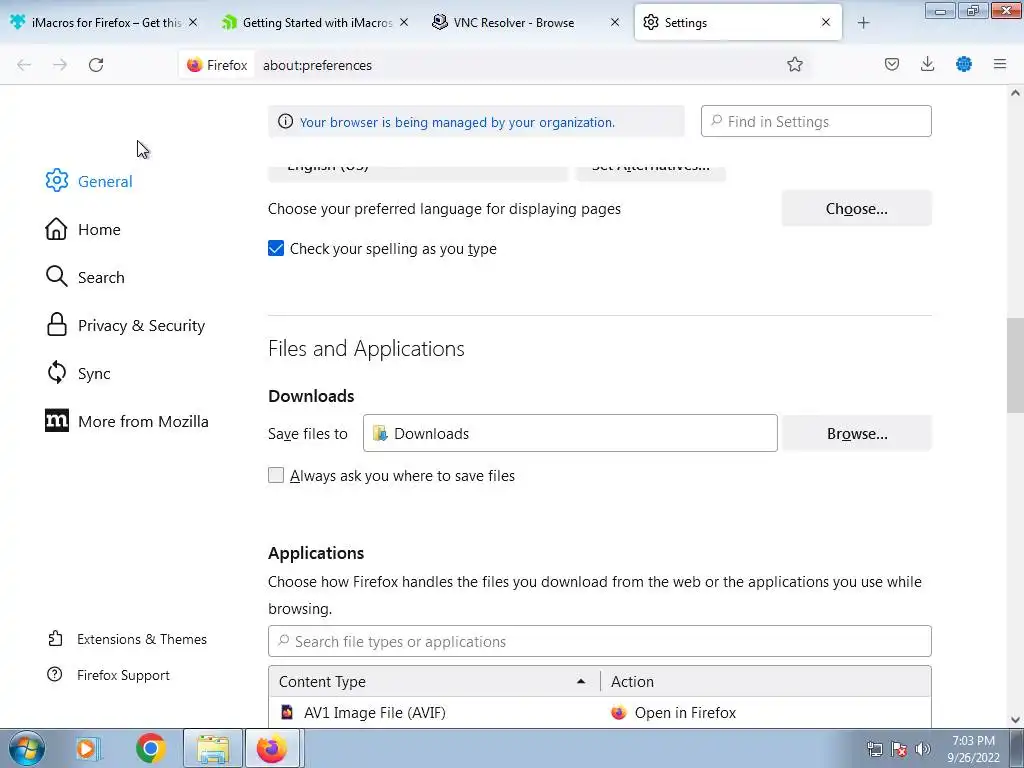The width and height of the screenshot is (1024, 768).
Task: Click the scrollbar down arrow
Action: coord(1015,719)
